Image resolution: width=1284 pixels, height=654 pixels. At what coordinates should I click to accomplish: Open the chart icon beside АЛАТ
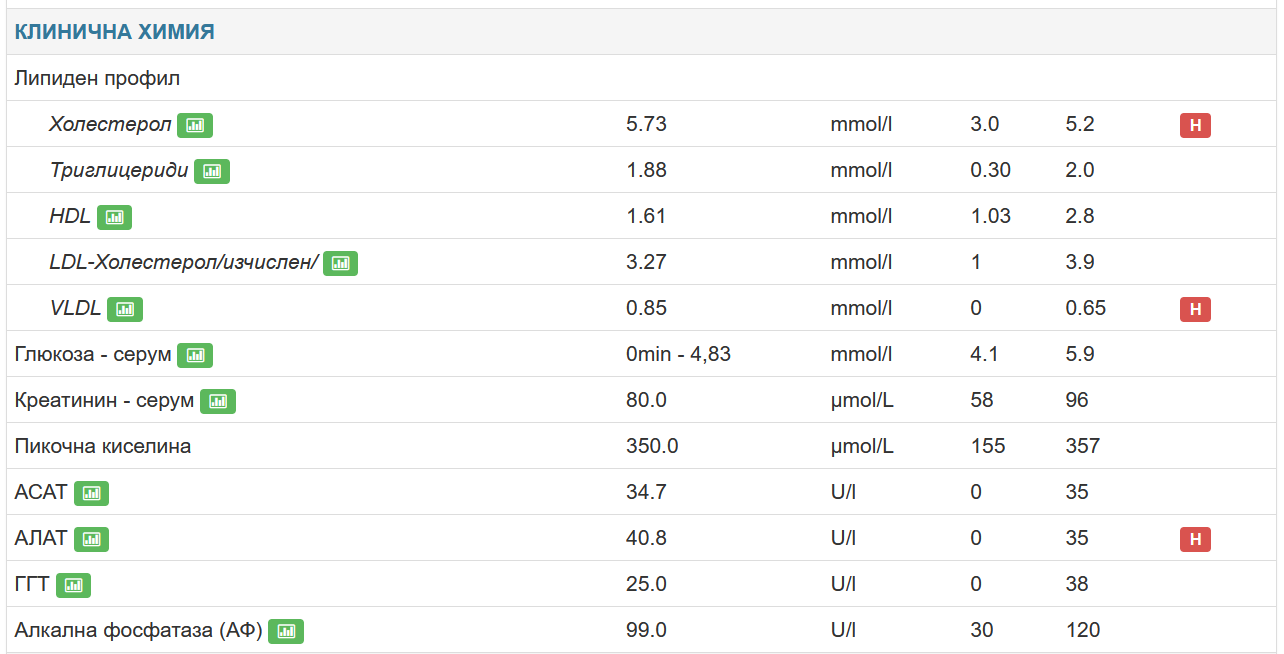click(x=91, y=539)
